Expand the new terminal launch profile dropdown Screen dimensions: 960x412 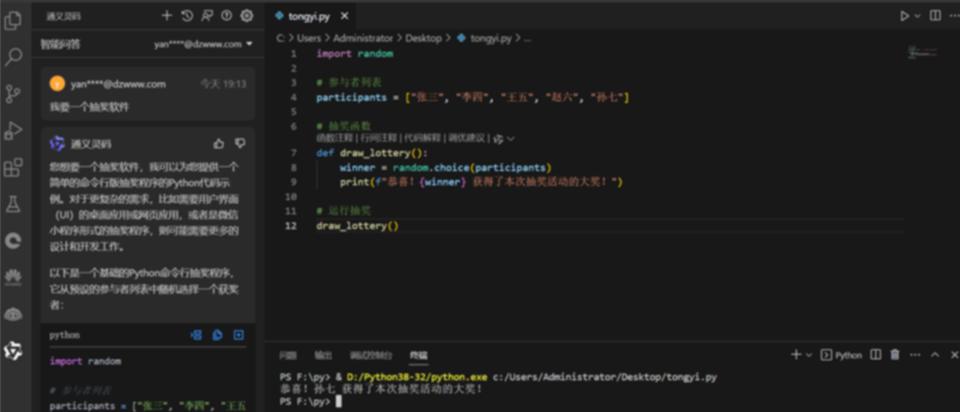click(809, 355)
